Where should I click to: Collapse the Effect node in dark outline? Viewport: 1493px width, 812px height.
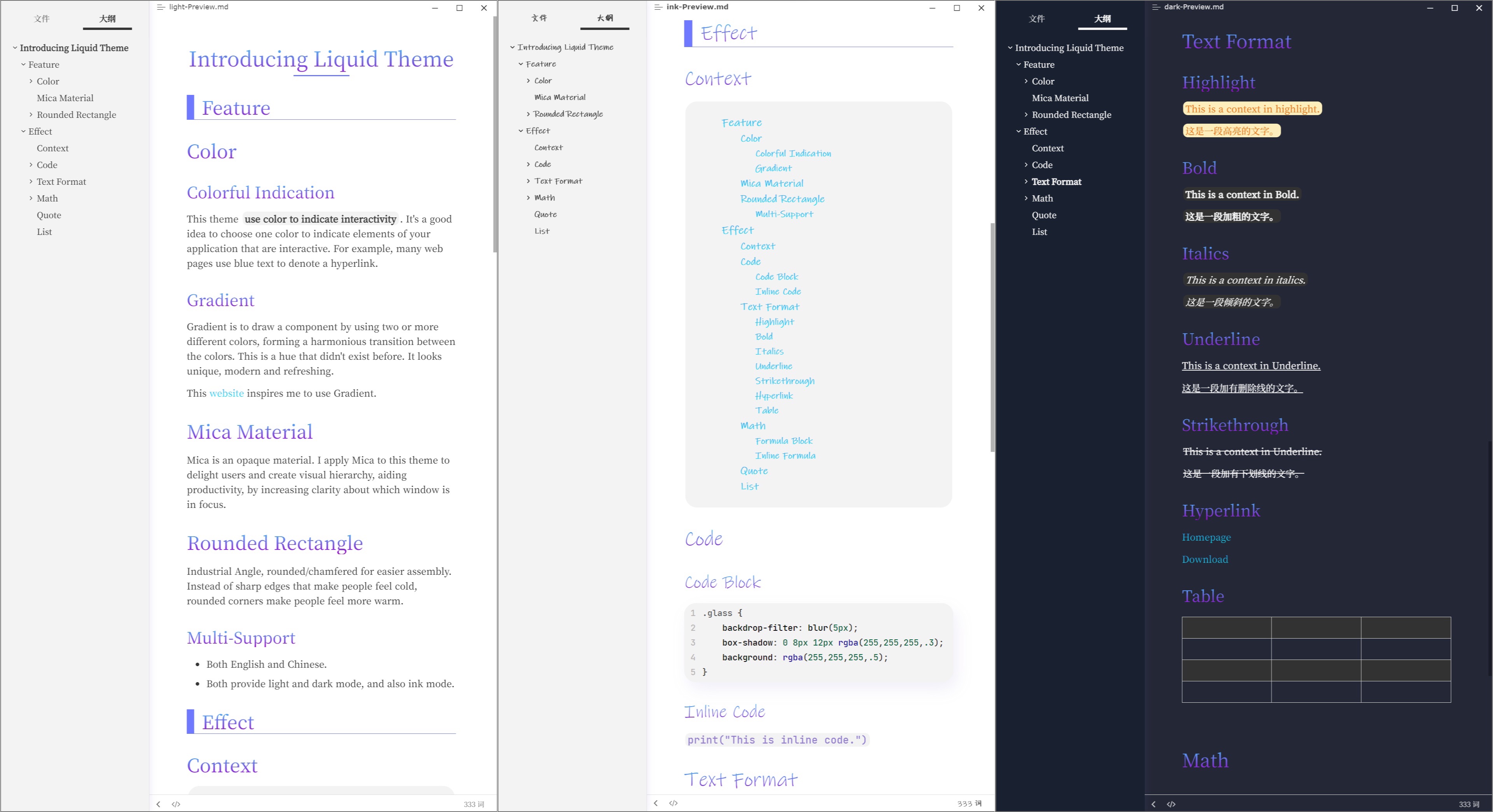click(1018, 131)
